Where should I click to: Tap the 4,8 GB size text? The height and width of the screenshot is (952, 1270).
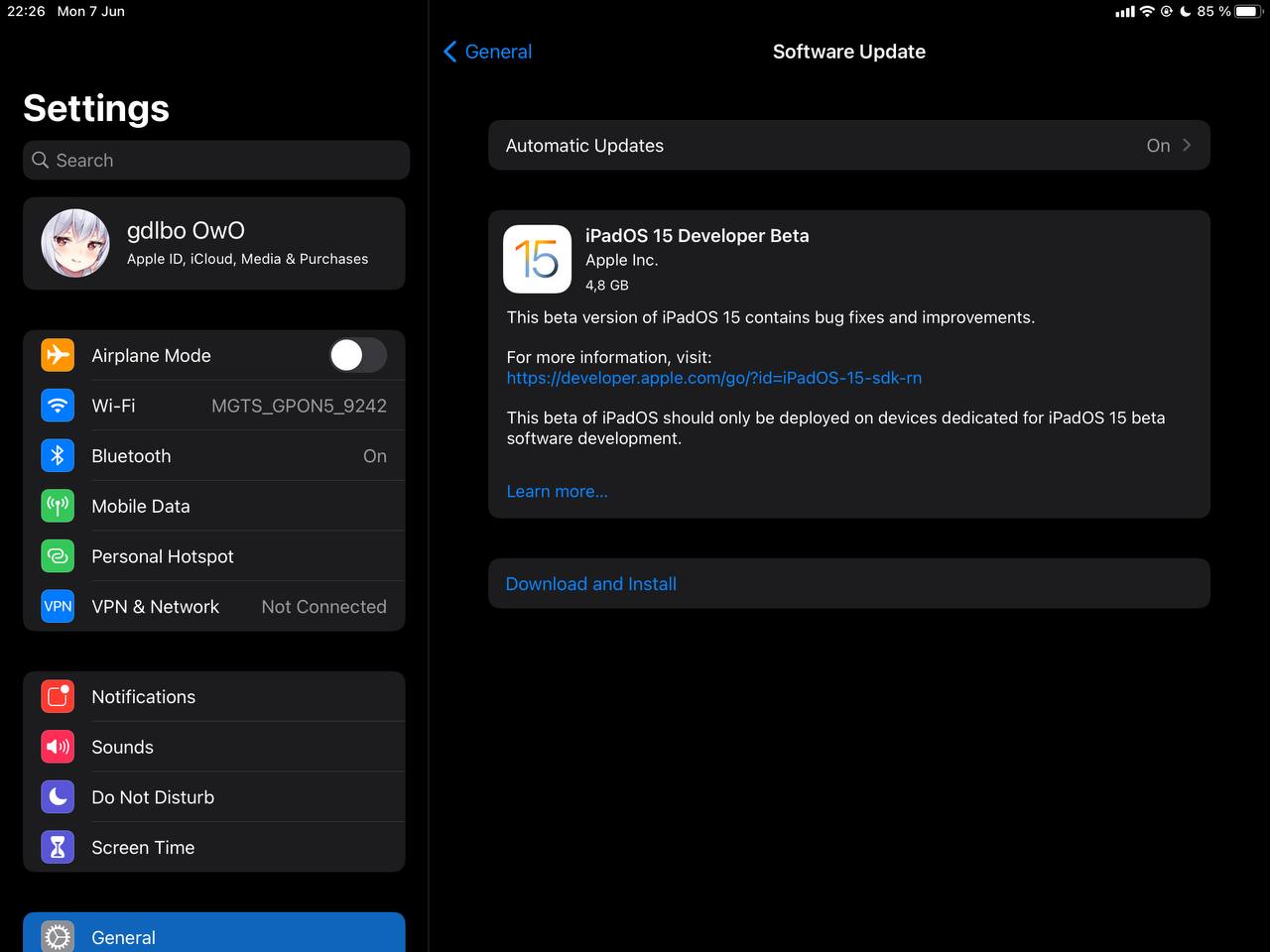(x=607, y=285)
